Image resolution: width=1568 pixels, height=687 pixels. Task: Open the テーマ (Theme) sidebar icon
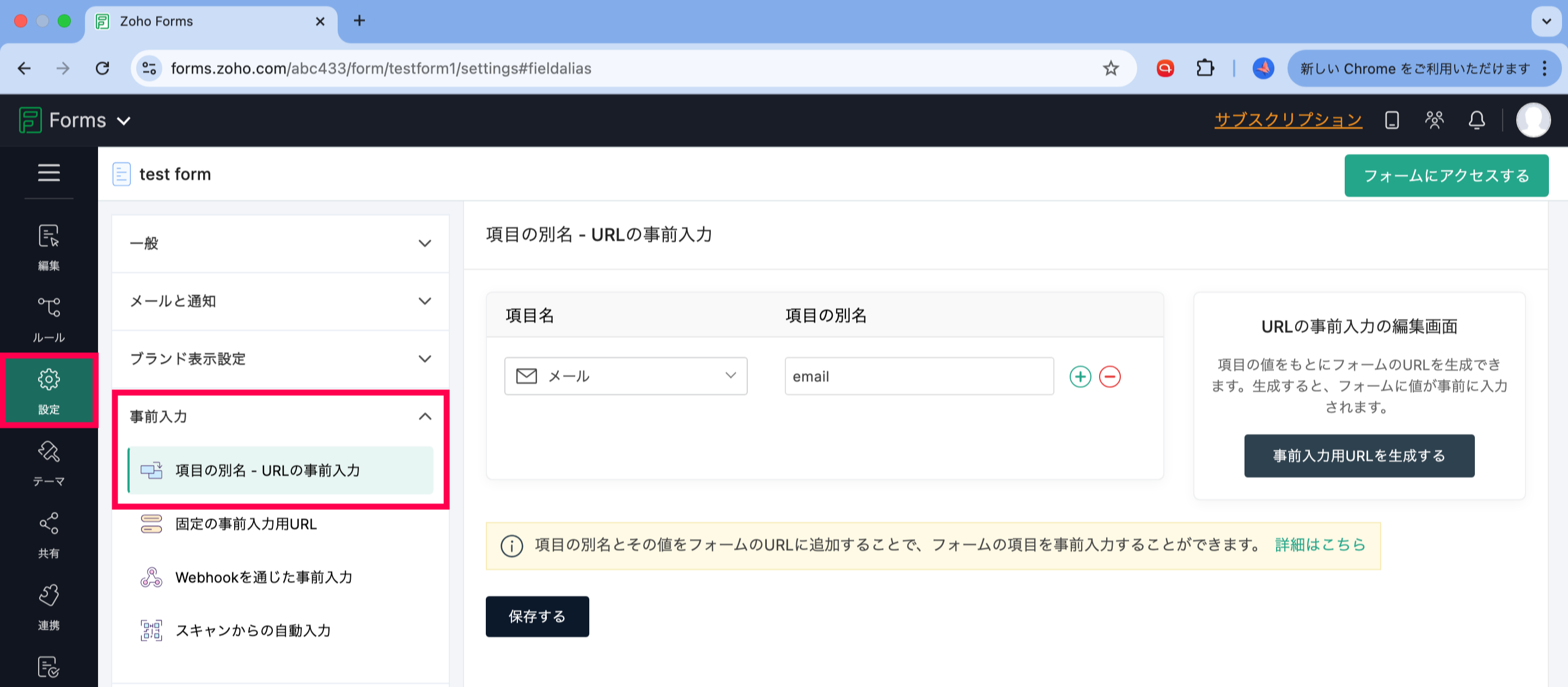48,462
